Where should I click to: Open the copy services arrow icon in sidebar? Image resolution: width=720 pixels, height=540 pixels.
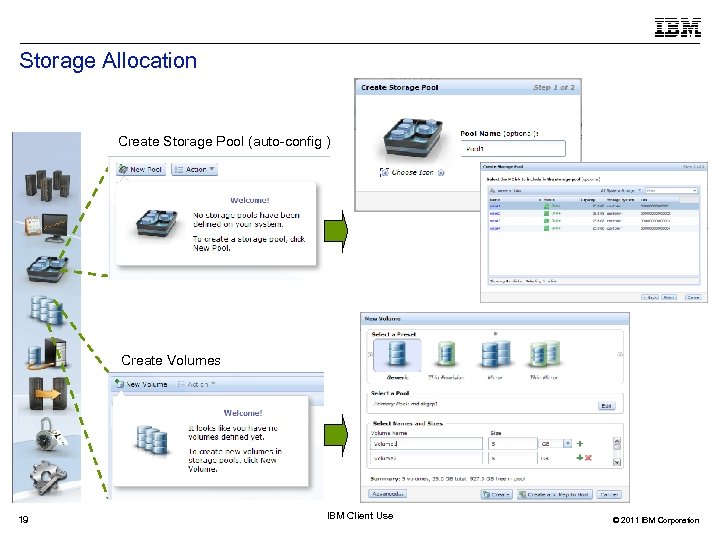pyautogui.click(x=47, y=394)
